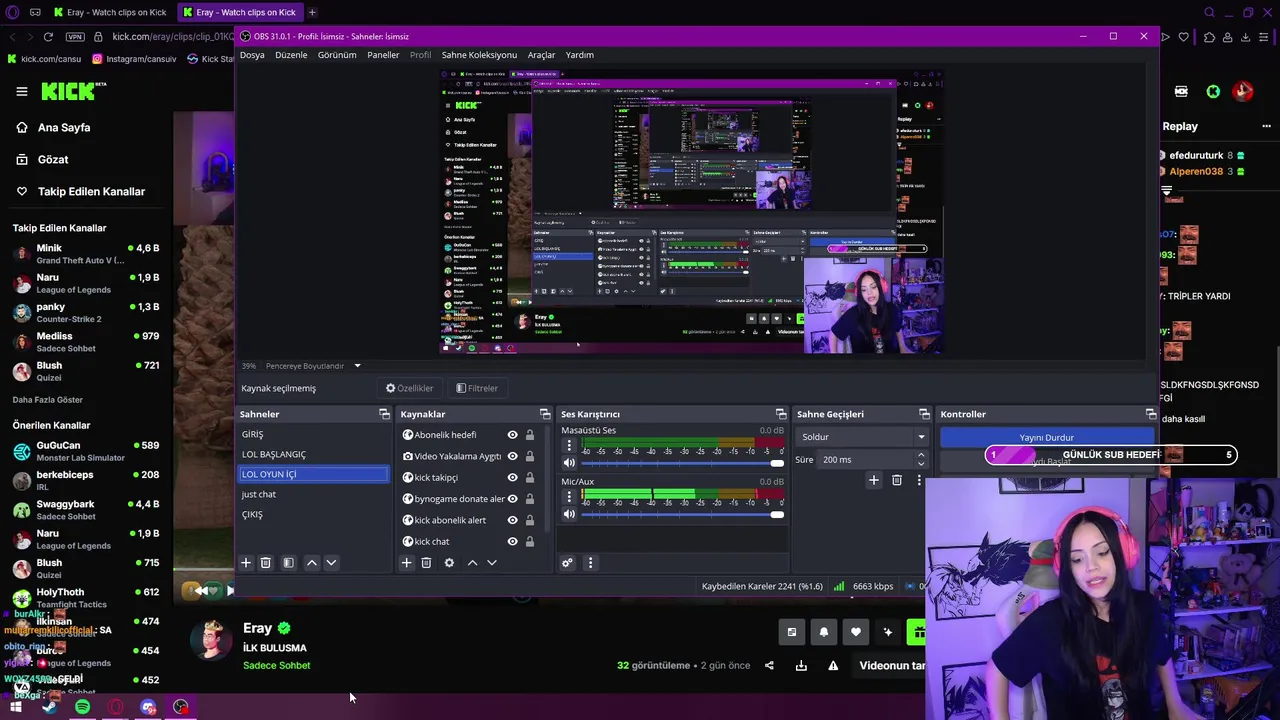Open source properties gear in Kaynaklar panel

(x=449, y=563)
